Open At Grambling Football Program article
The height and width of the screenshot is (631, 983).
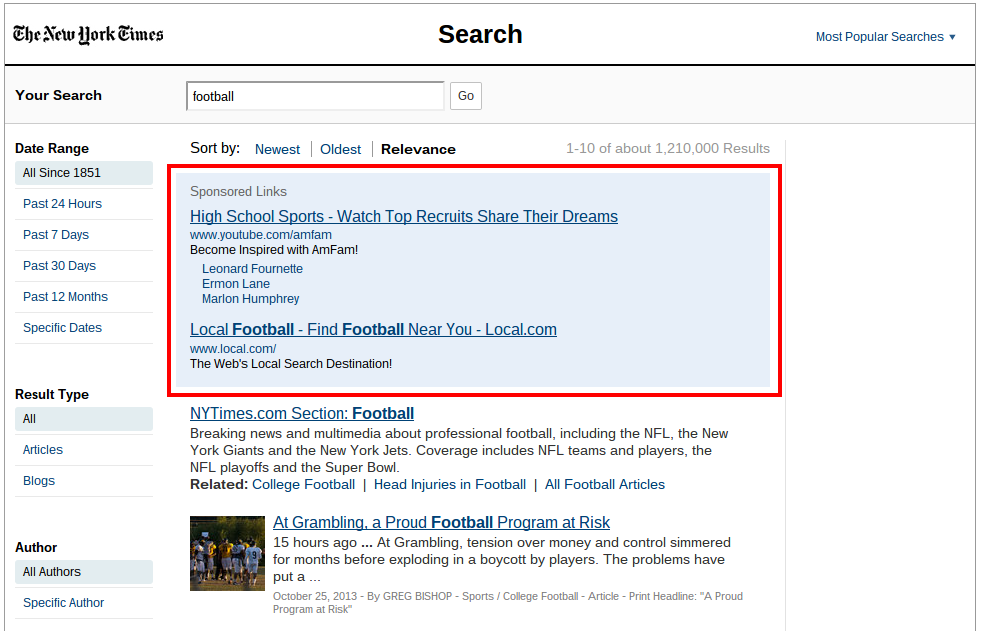pyautogui.click(x=441, y=523)
